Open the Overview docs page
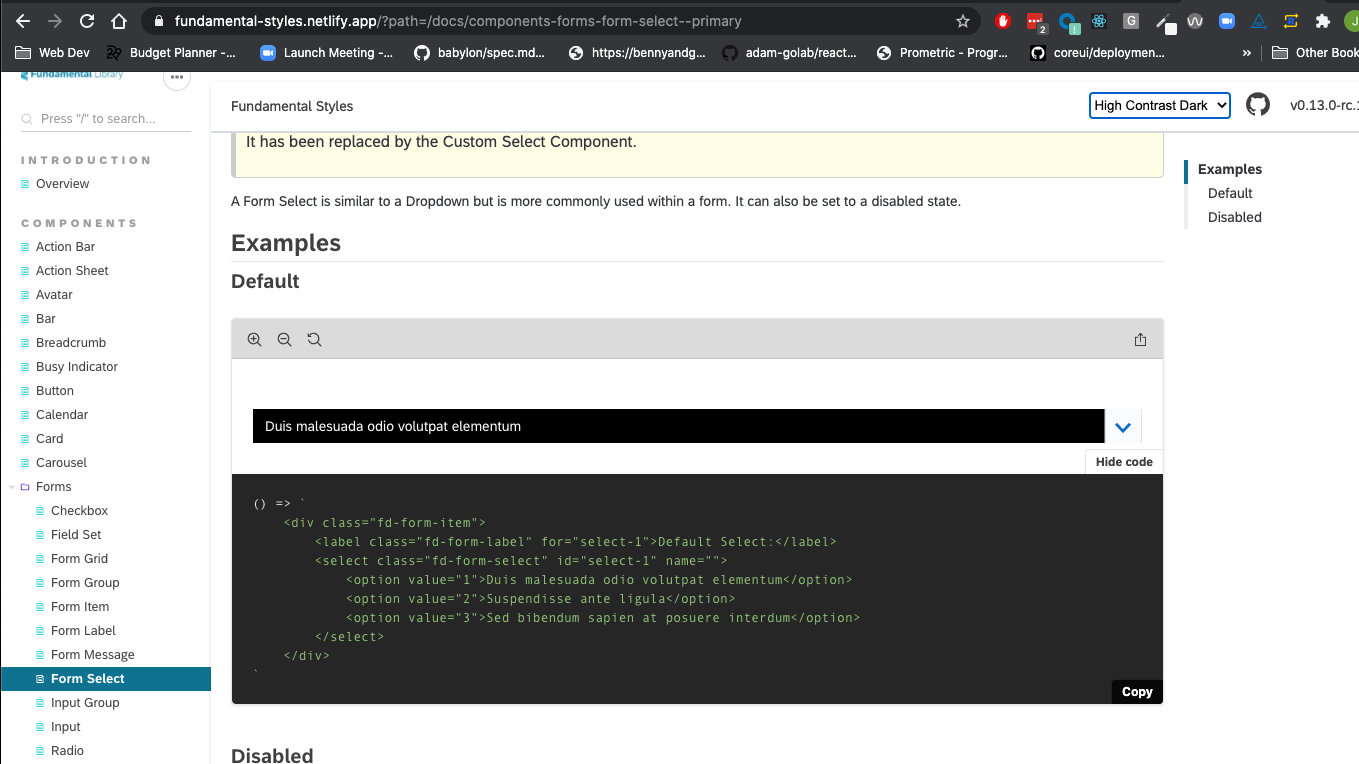 pos(62,184)
